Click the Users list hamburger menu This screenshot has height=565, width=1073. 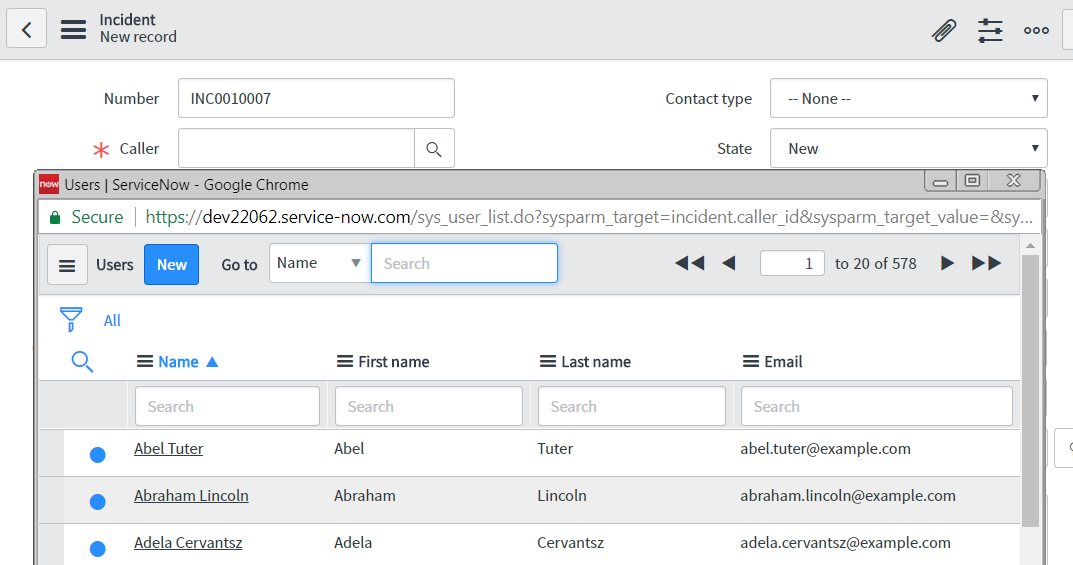click(x=67, y=265)
